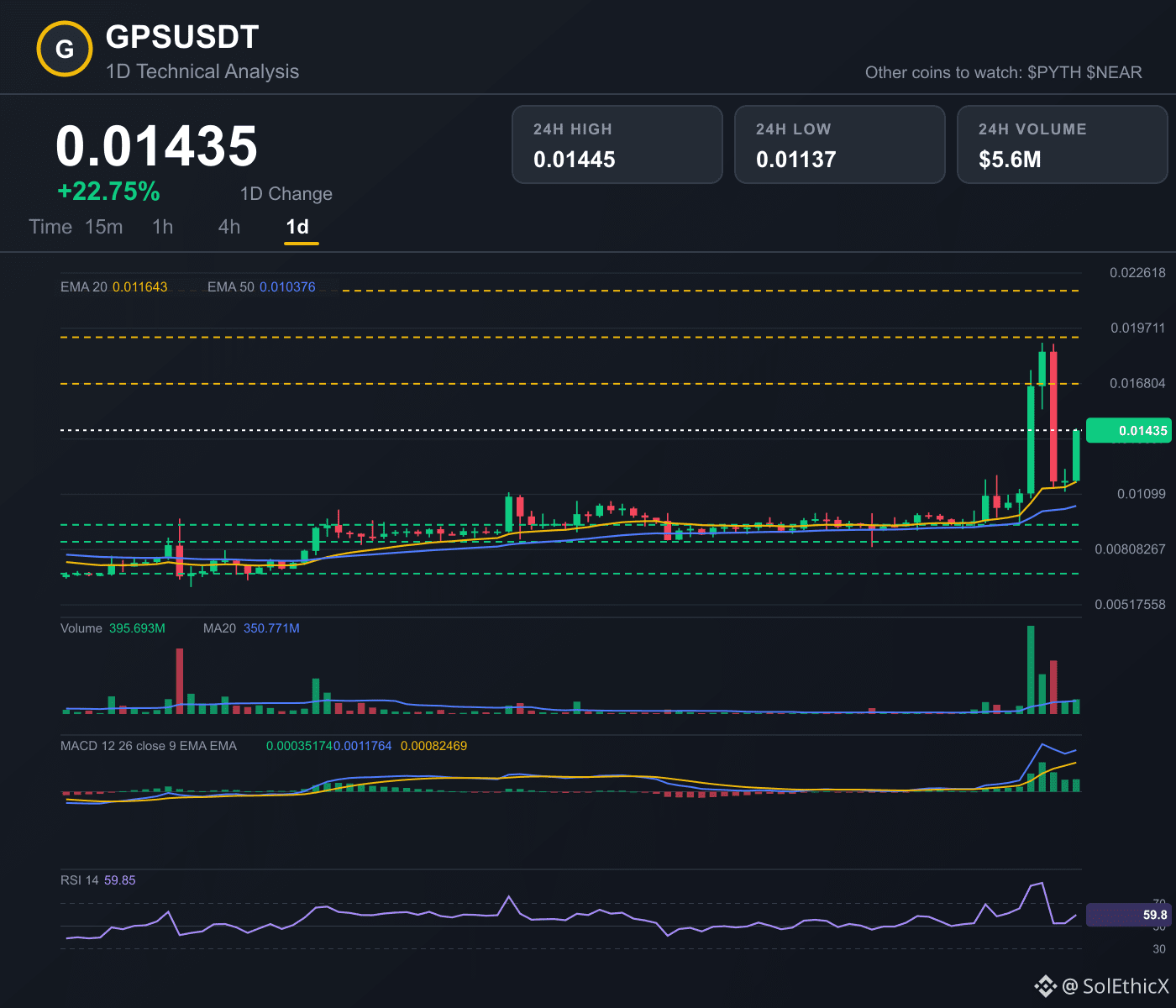Click the 0.00517558 price axis label
The height and width of the screenshot is (1008, 1176).
(x=1131, y=604)
